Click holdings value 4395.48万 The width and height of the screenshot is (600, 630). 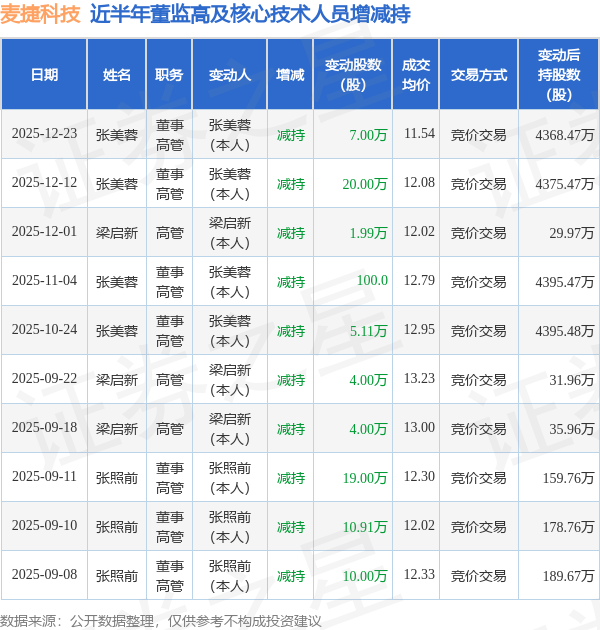(565, 331)
